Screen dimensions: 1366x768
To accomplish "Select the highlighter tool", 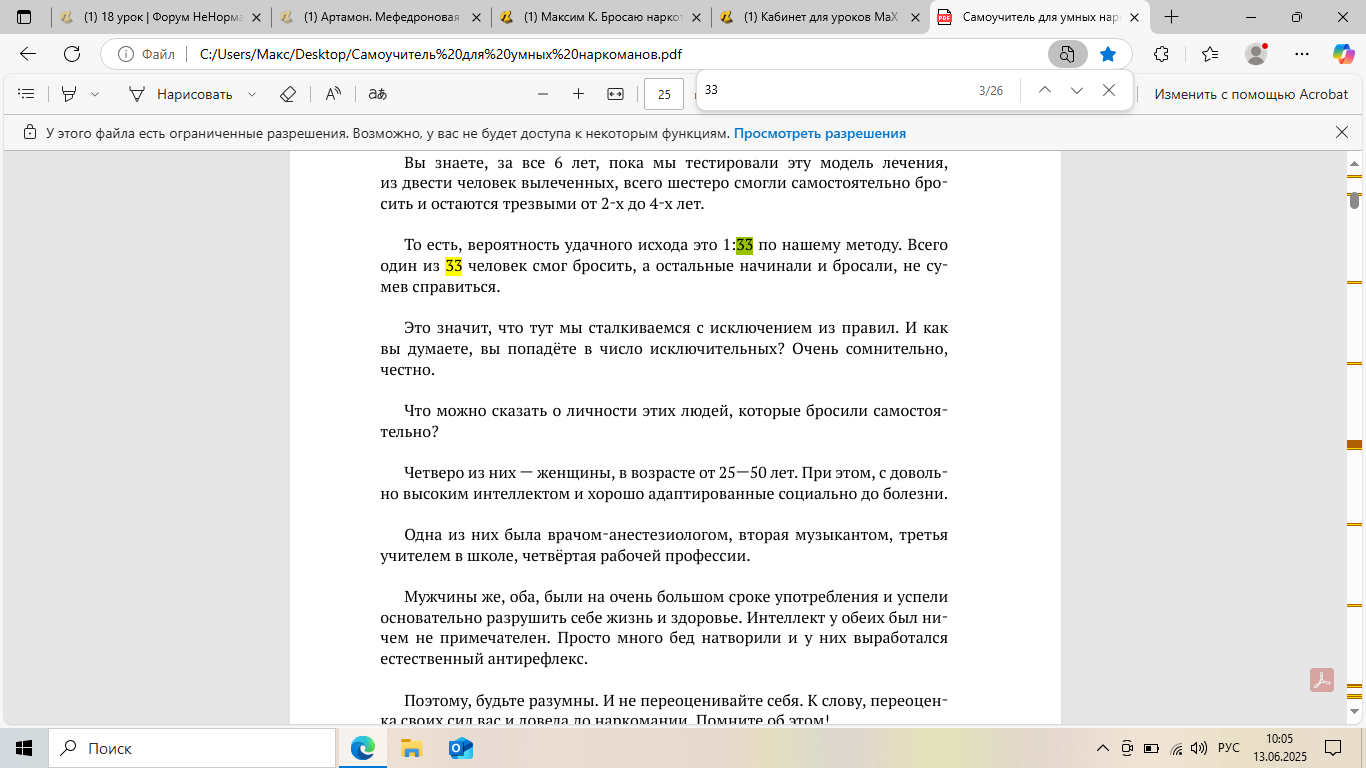I will click(x=69, y=94).
